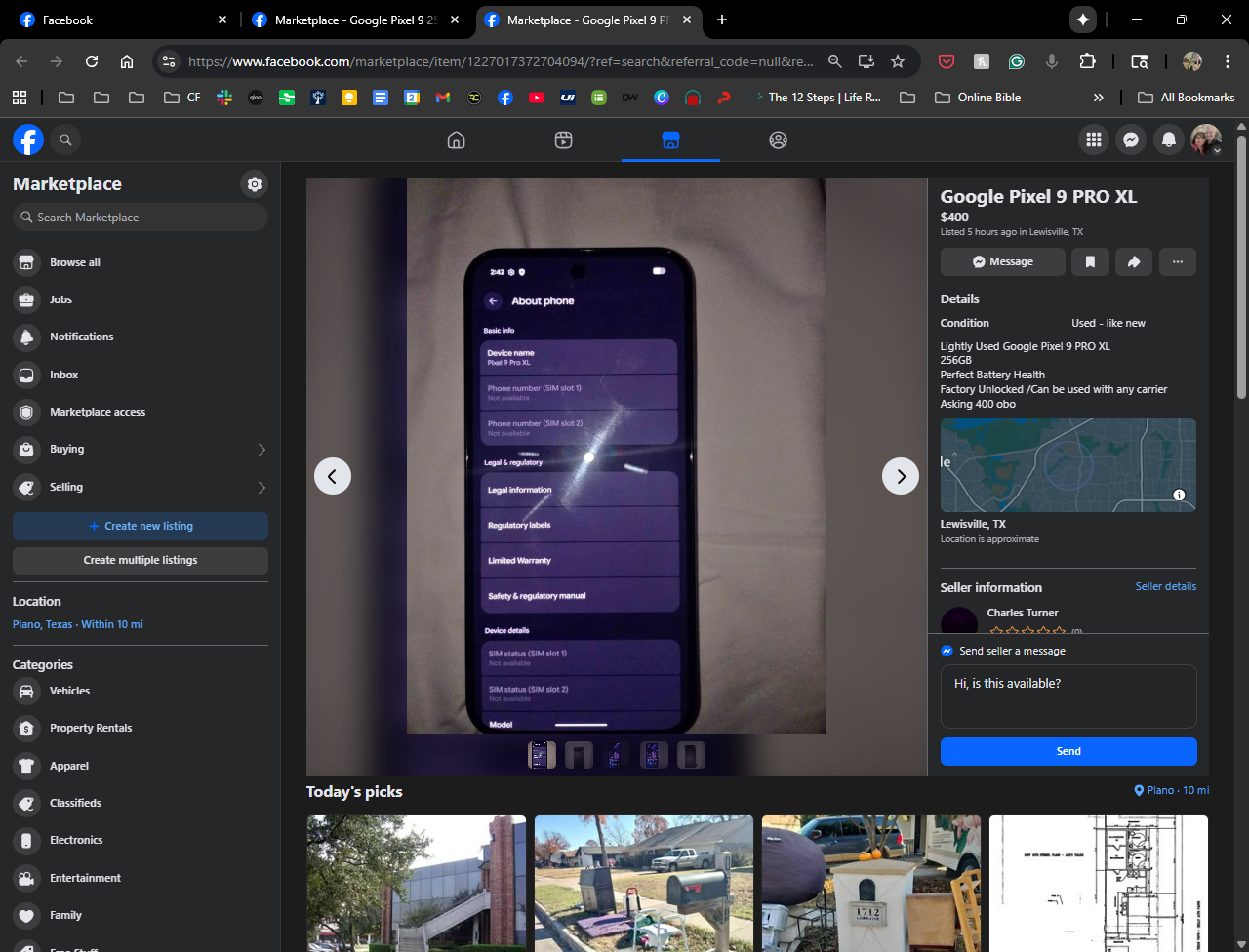Open the Messenger icon in top bar
Viewport: 1249px width, 952px height.
point(1130,140)
